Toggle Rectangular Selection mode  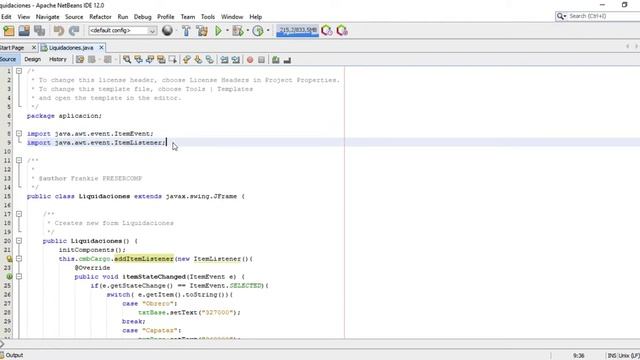pos(173,60)
